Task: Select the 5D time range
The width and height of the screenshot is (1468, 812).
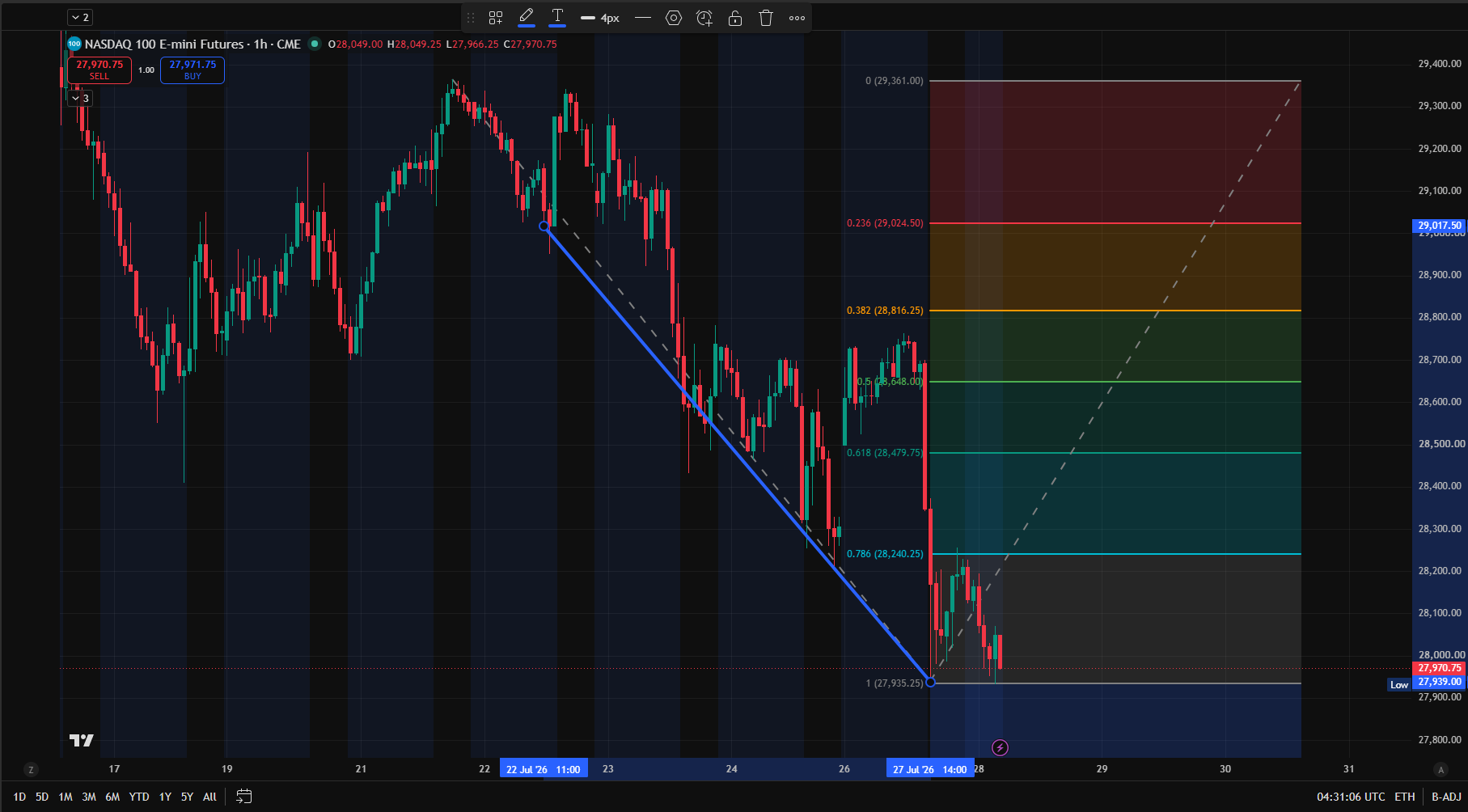Action: click(42, 797)
